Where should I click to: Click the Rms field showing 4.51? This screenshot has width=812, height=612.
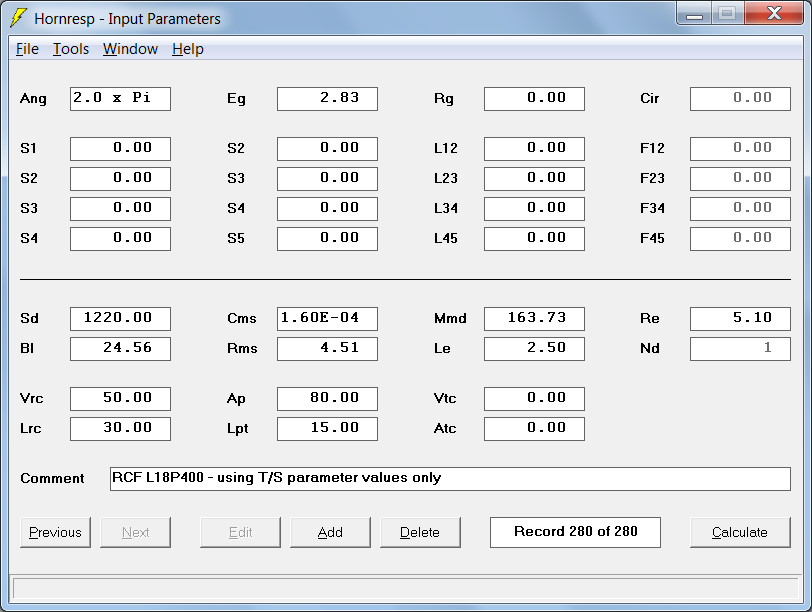pos(327,348)
